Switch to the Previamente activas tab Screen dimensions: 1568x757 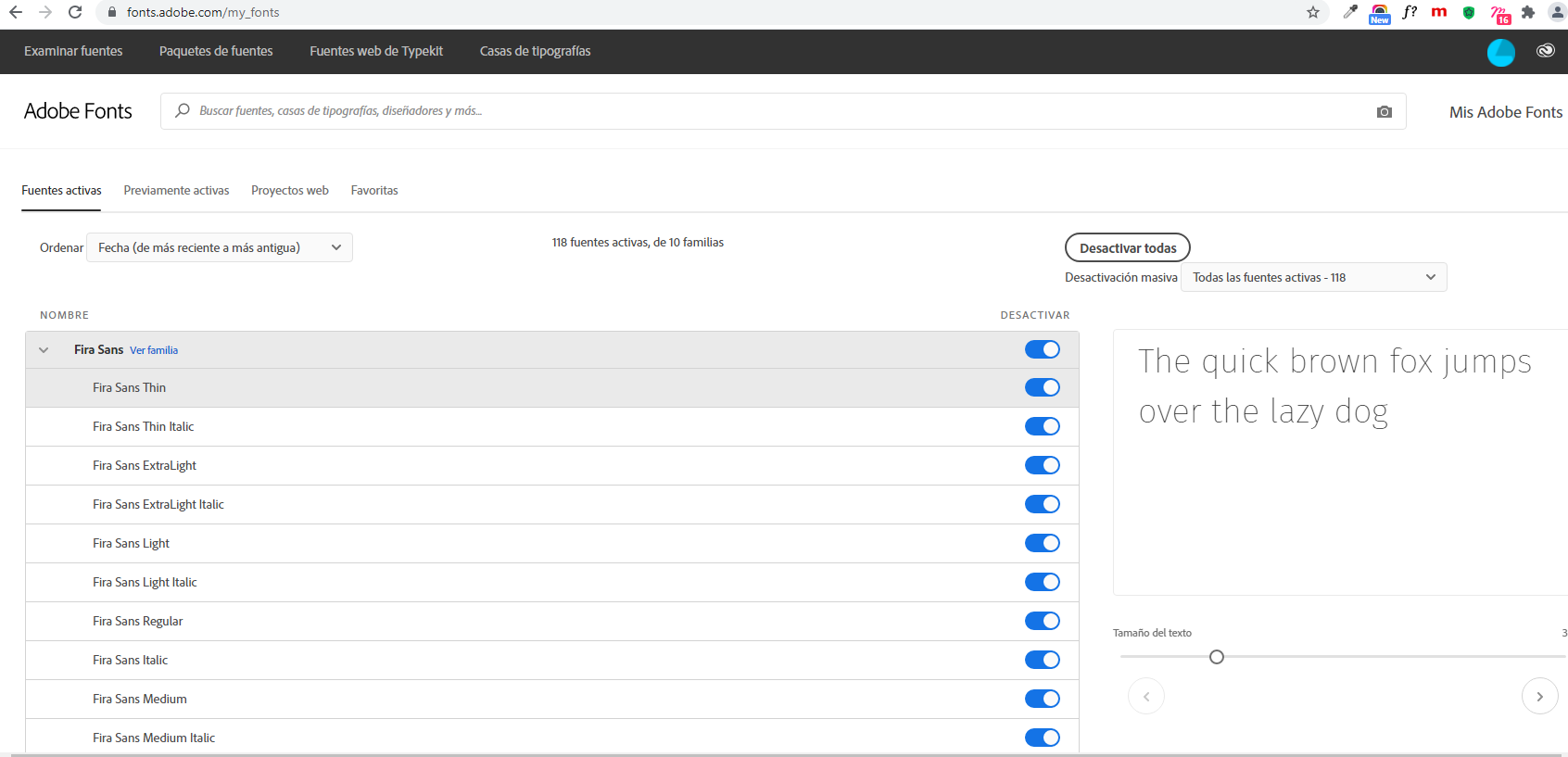click(x=176, y=191)
